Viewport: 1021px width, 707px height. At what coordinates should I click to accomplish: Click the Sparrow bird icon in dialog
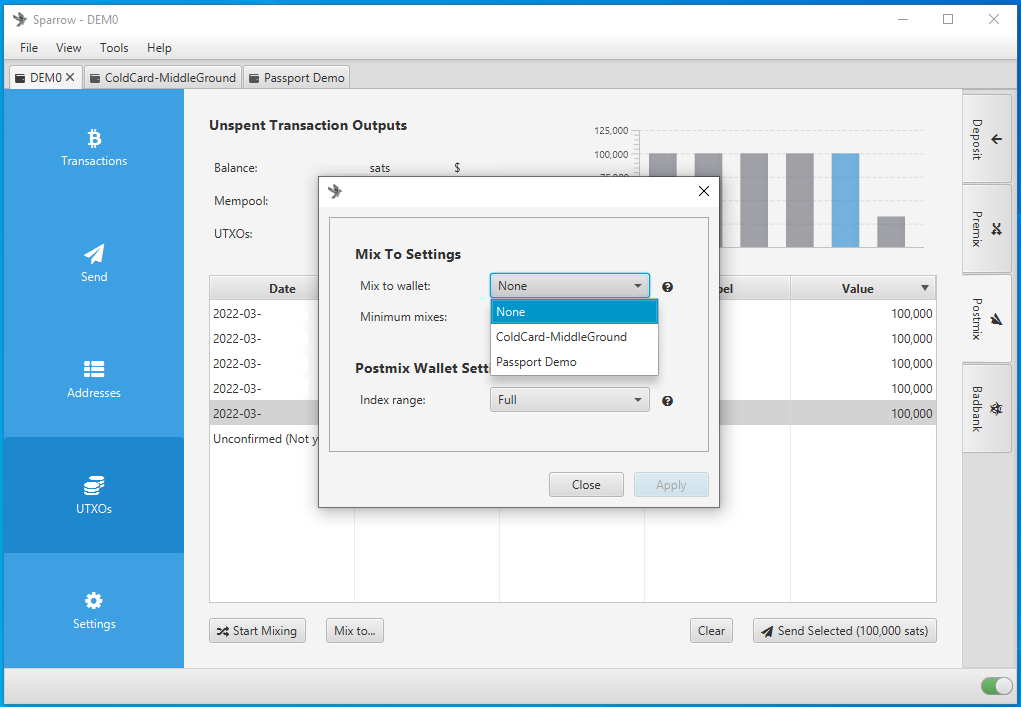pos(335,191)
